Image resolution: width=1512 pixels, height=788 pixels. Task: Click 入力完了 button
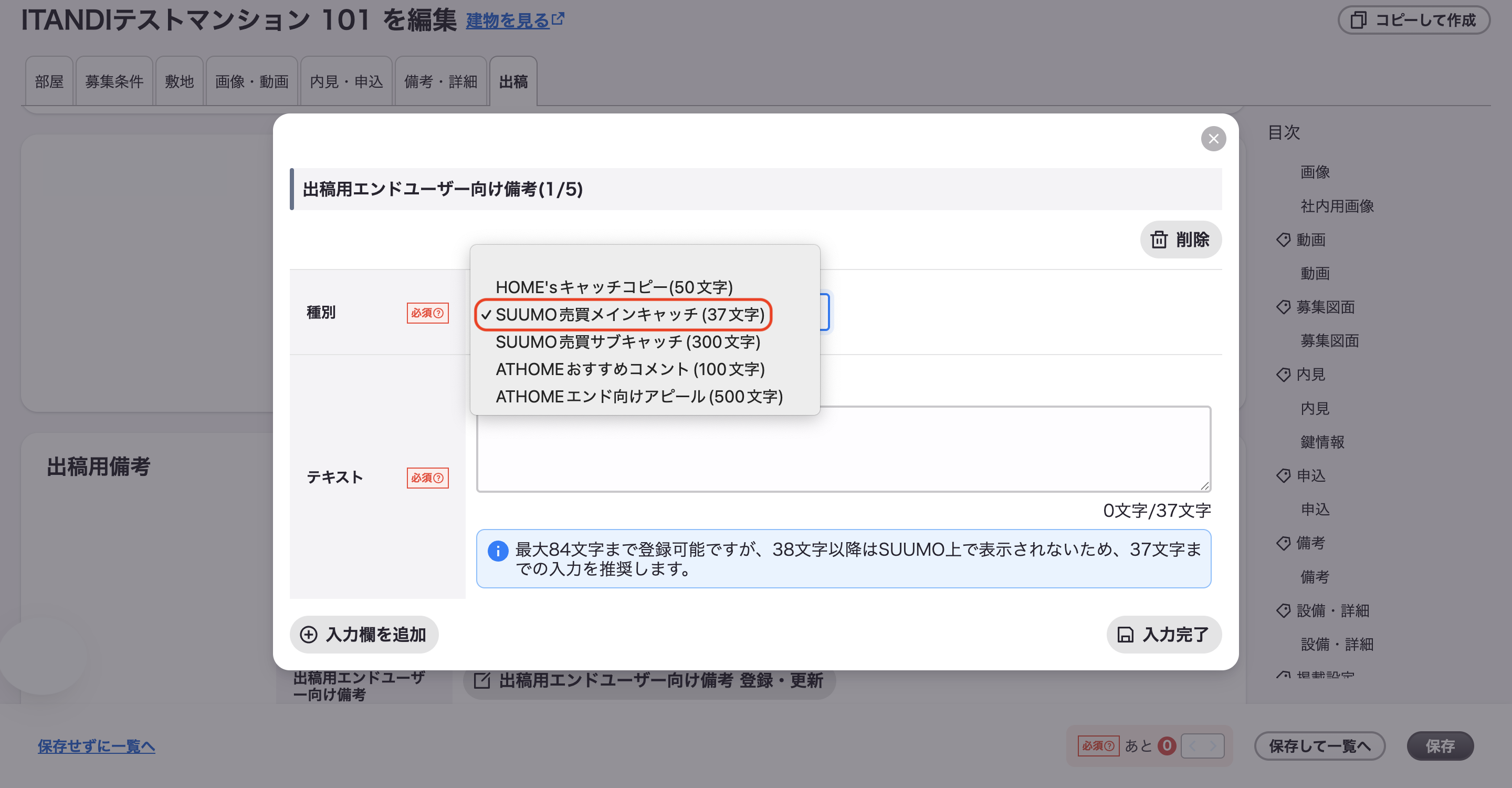(x=1164, y=635)
